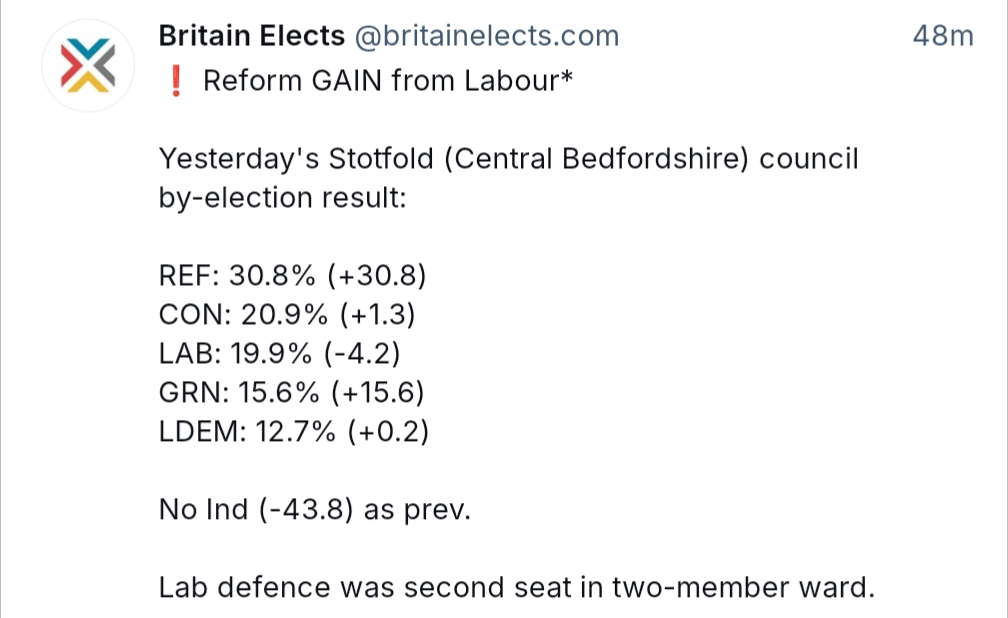Open the Britain Elects profile name
This screenshot has height=618, width=1008.
pyautogui.click(x=252, y=37)
